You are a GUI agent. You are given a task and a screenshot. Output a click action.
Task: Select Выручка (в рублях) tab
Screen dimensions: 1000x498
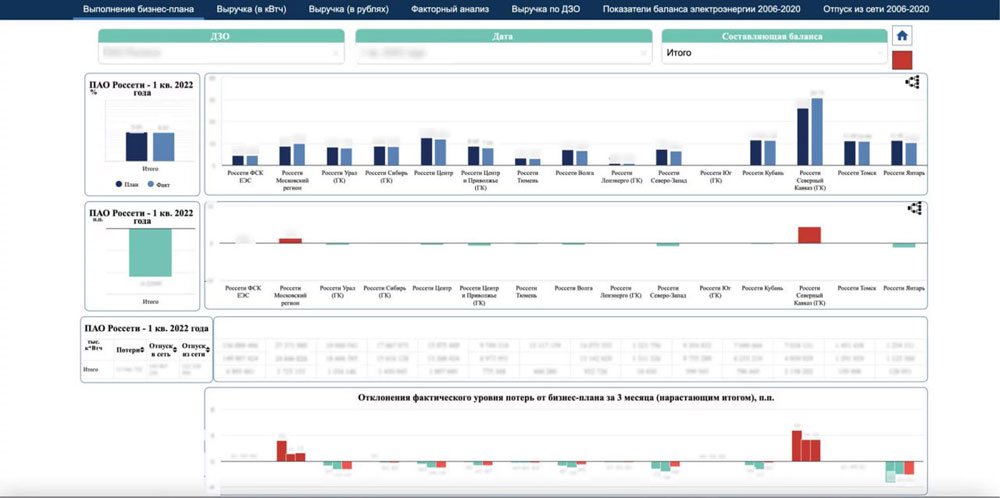(345, 8)
